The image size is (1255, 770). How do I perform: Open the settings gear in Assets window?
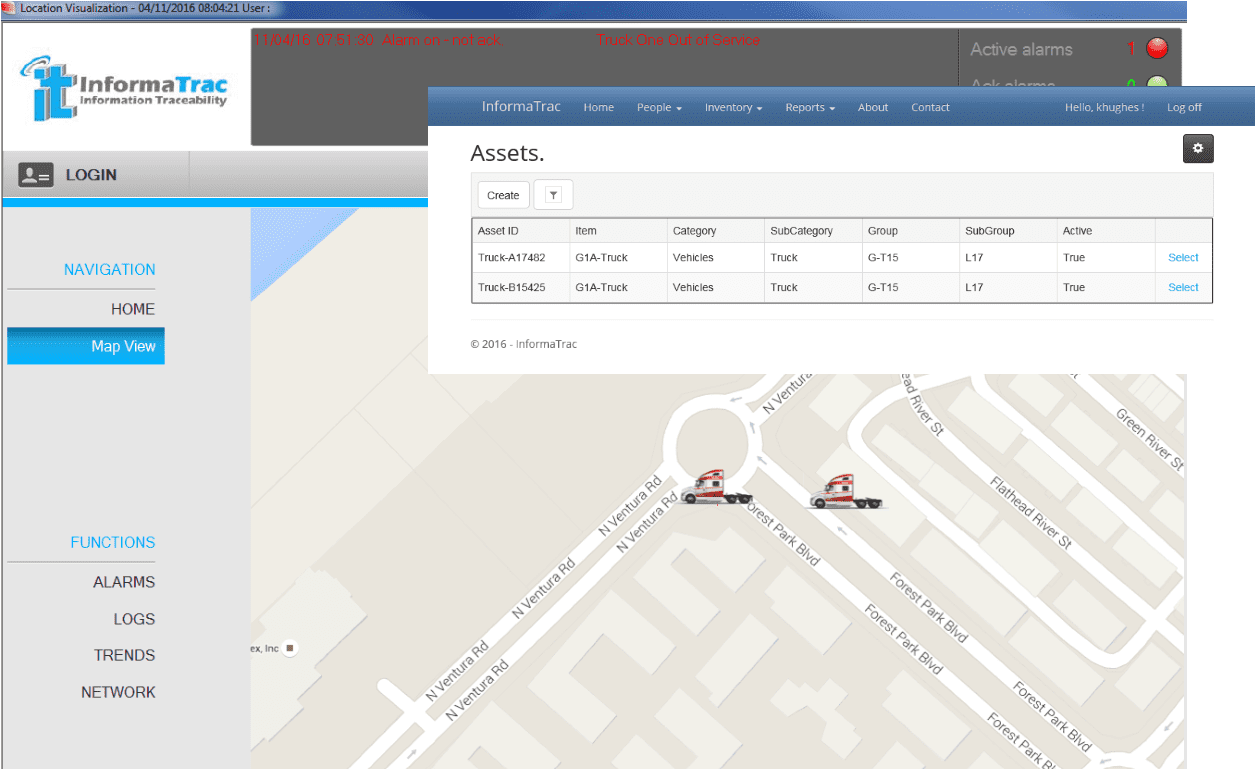1197,148
